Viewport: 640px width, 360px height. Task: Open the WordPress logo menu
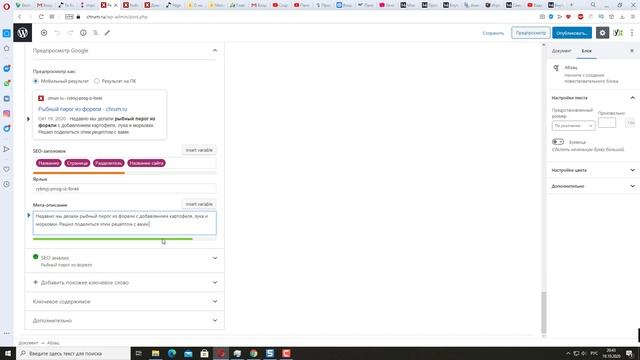point(22,33)
